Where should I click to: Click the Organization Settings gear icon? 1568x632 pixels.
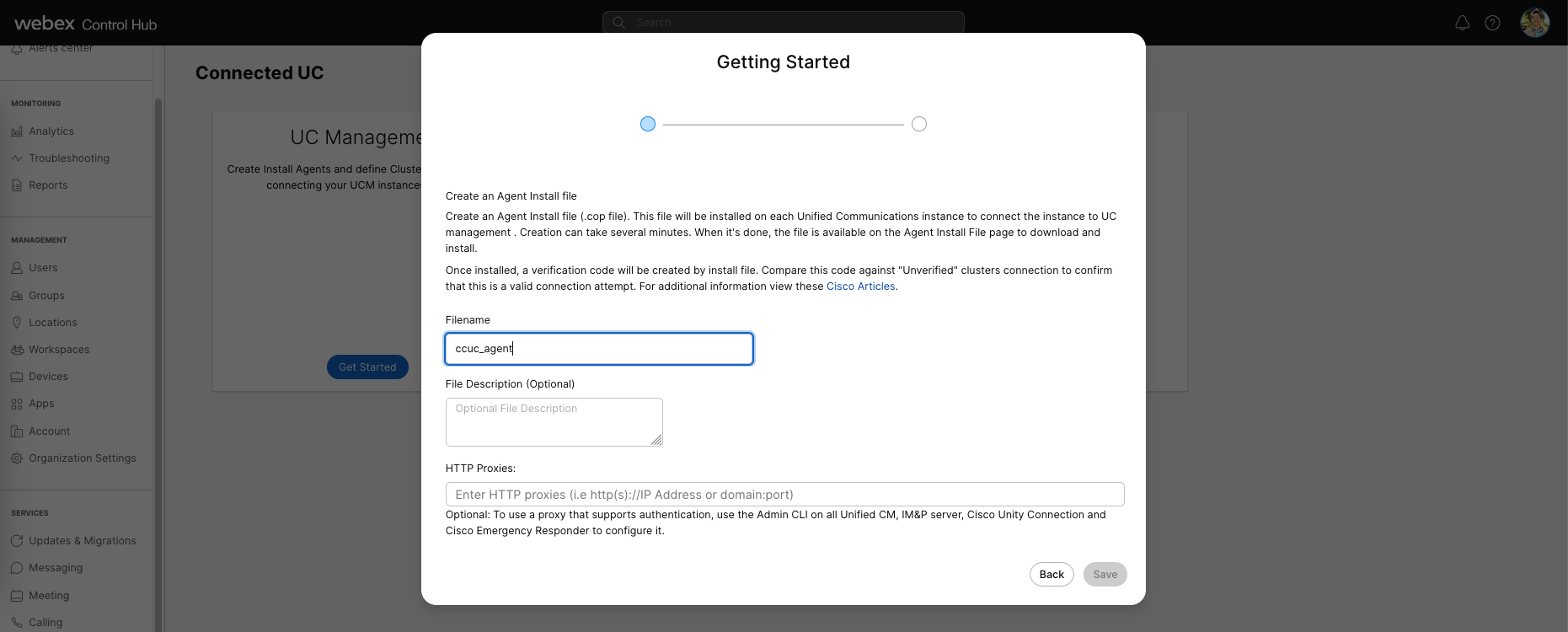17,458
